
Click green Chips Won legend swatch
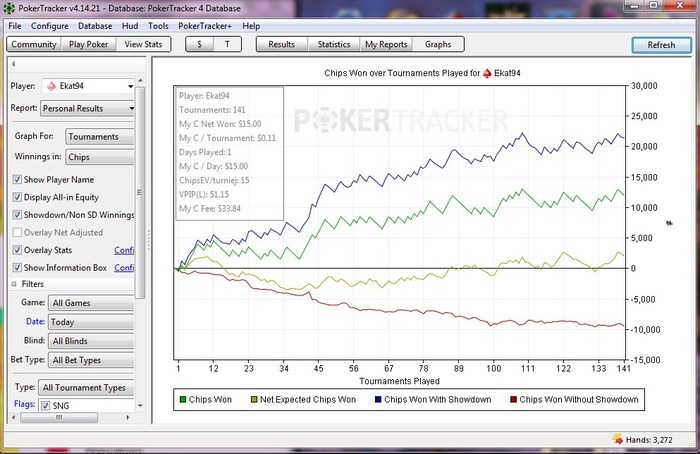183,400
